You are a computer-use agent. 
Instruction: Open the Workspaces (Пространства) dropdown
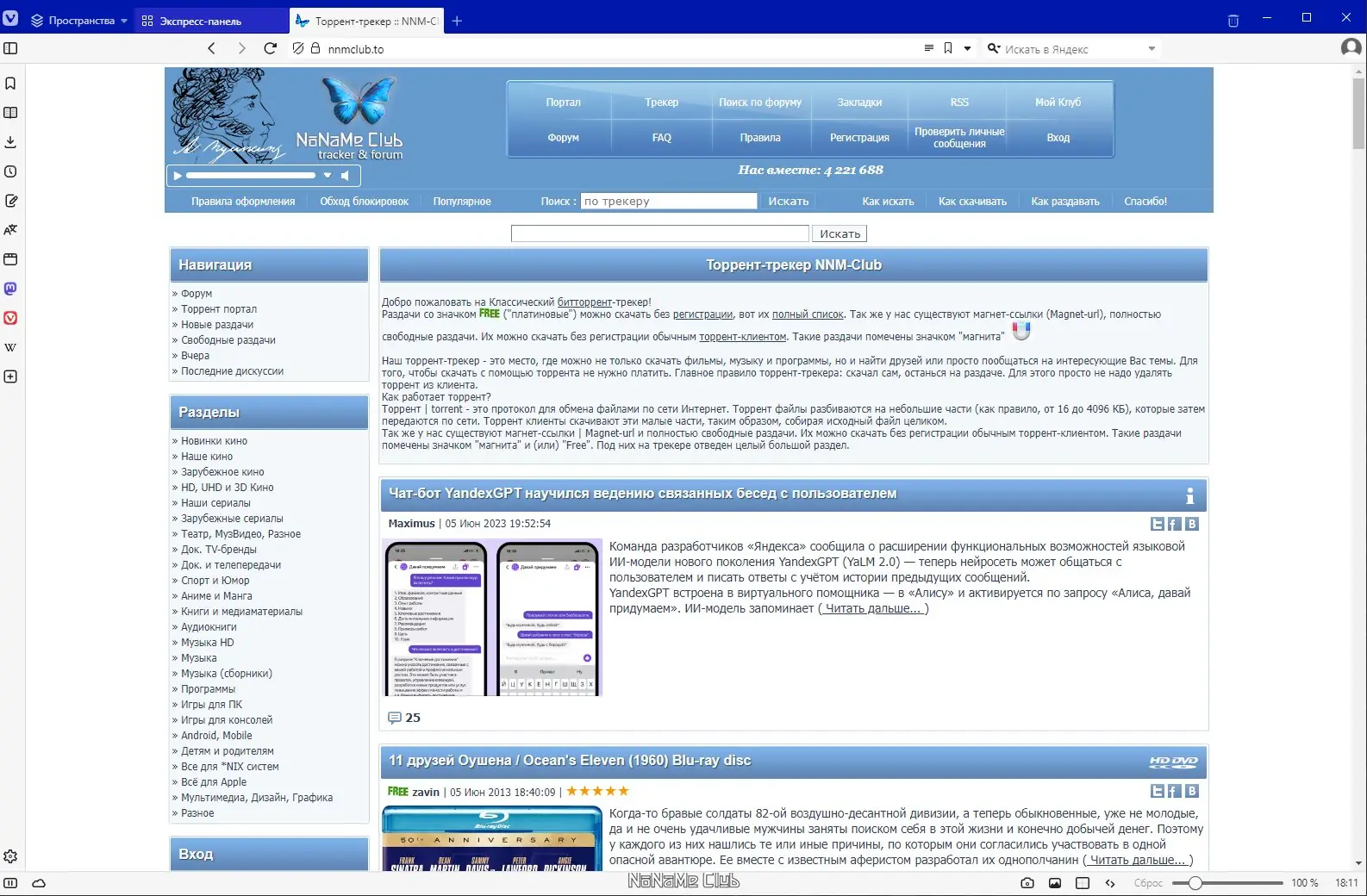[79, 21]
